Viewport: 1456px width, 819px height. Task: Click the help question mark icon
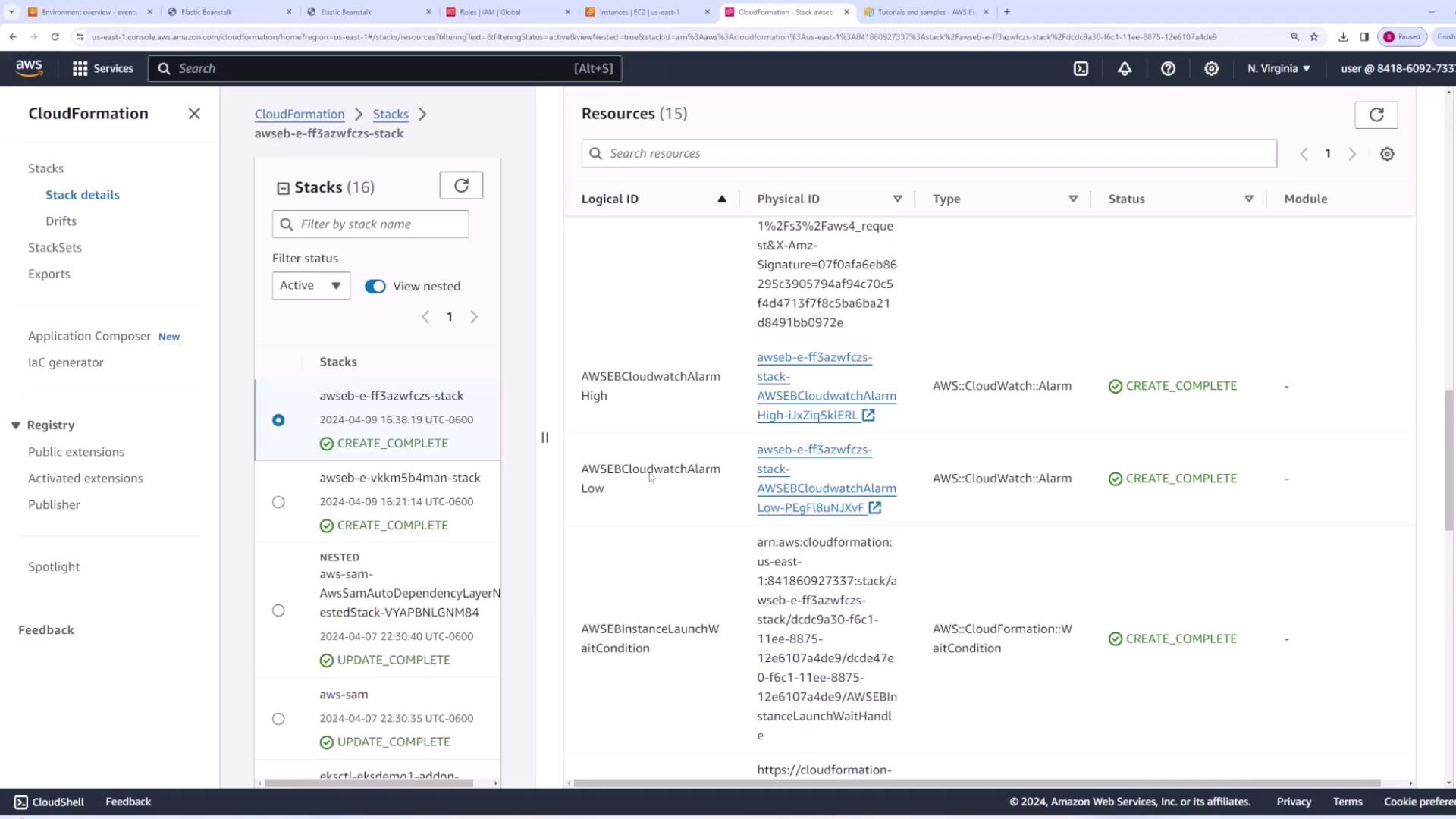click(1168, 68)
